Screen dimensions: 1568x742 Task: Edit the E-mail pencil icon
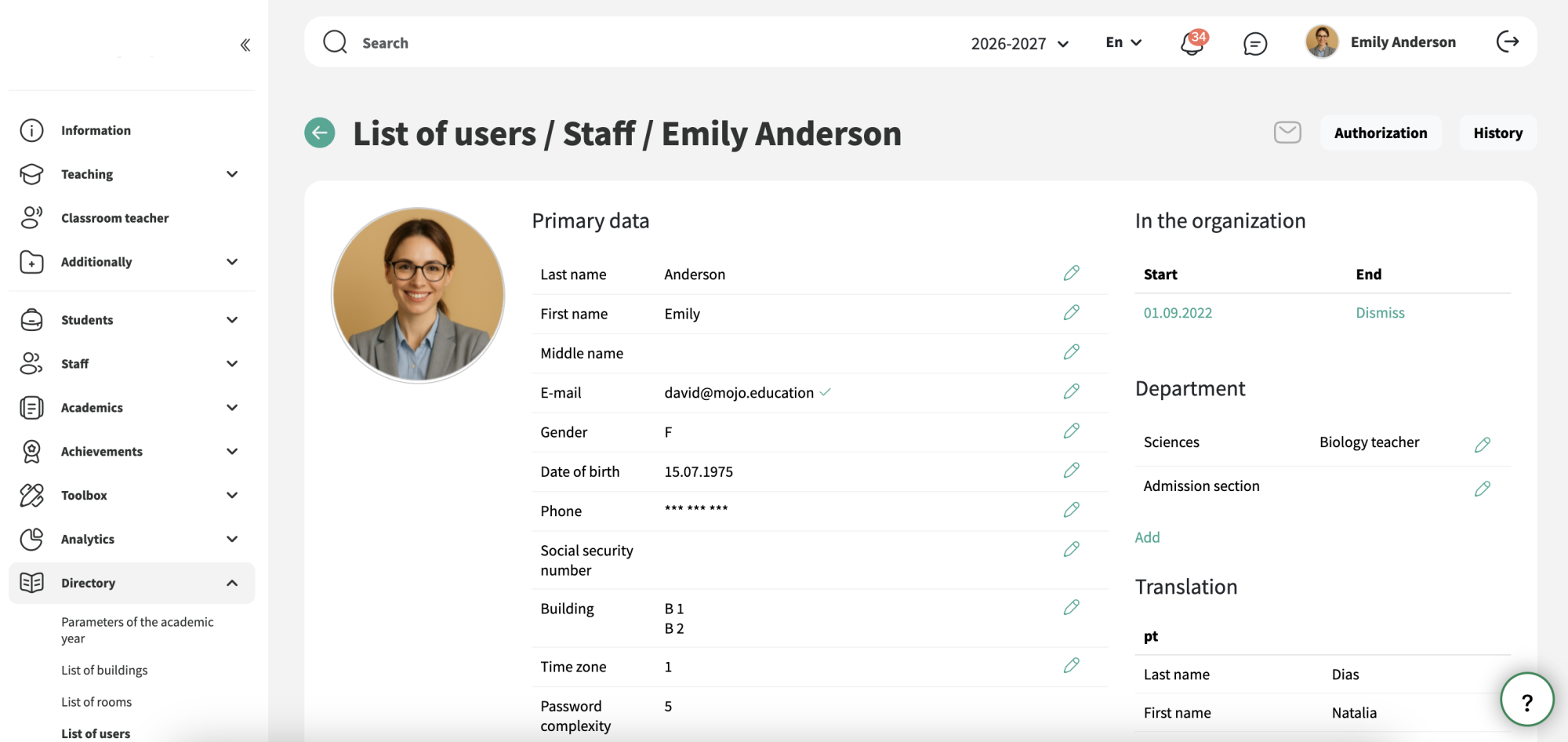point(1072,391)
